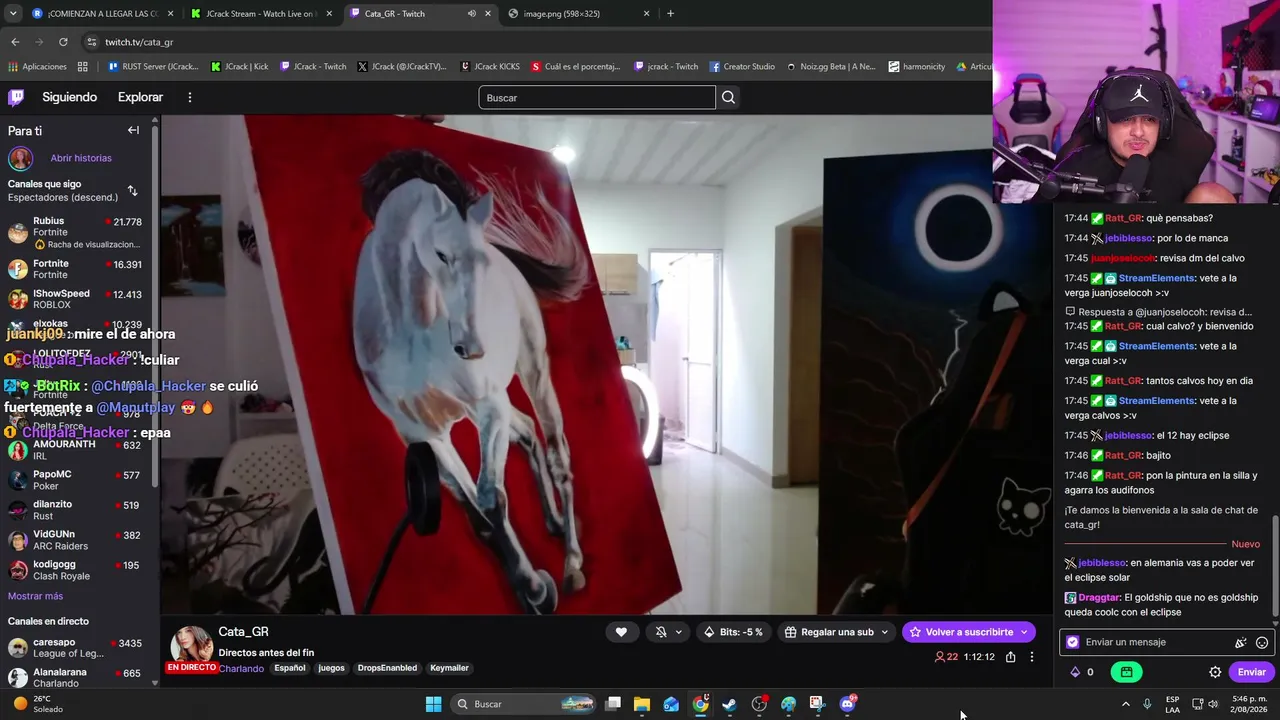Open the Bits: -5 % offer
1280x720 pixels.
pos(733,632)
